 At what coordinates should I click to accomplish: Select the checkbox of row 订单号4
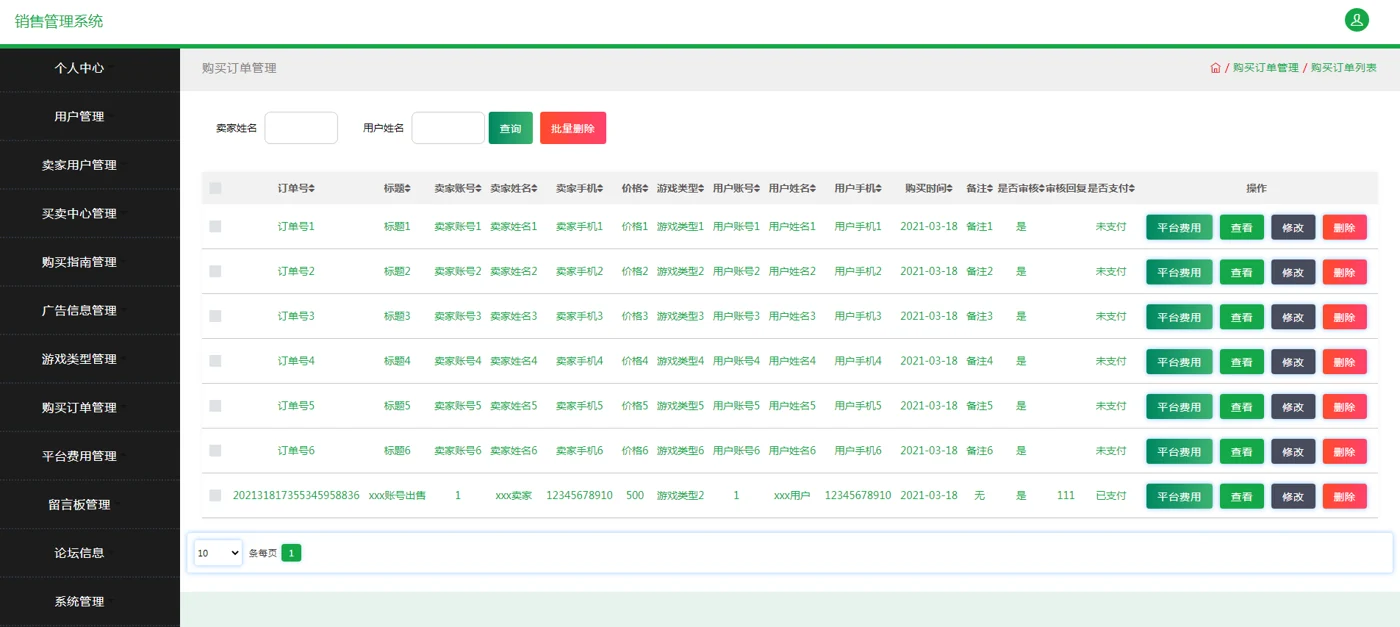pyautogui.click(x=216, y=361)
